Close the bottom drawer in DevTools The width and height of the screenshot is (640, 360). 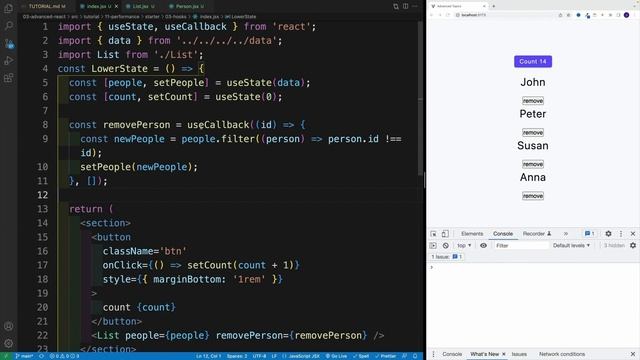(x=633, y=354)
